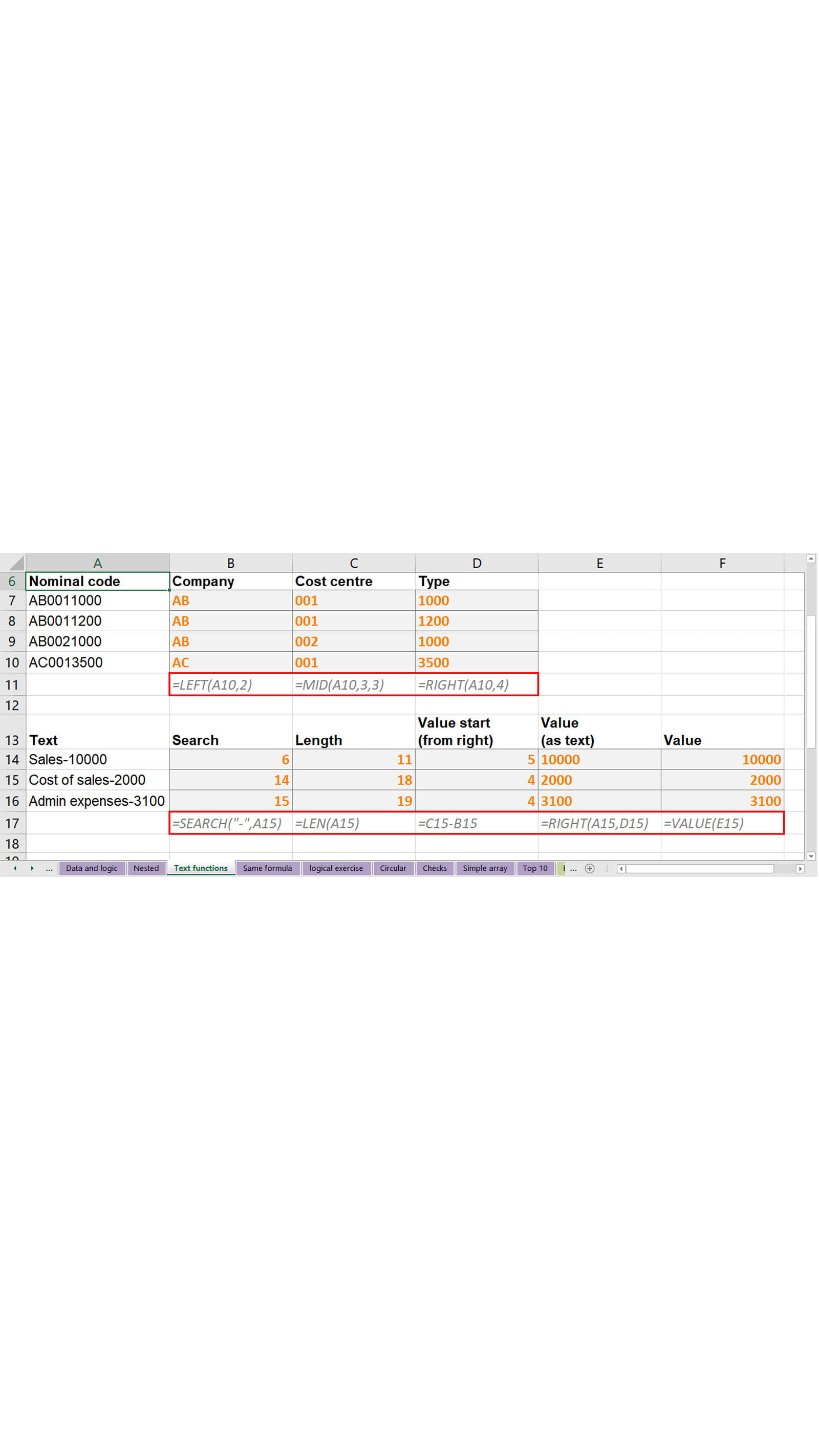This screenshot has width=819, height=1456.
Task: Click the New sheet plus icon
Action: 589,868
